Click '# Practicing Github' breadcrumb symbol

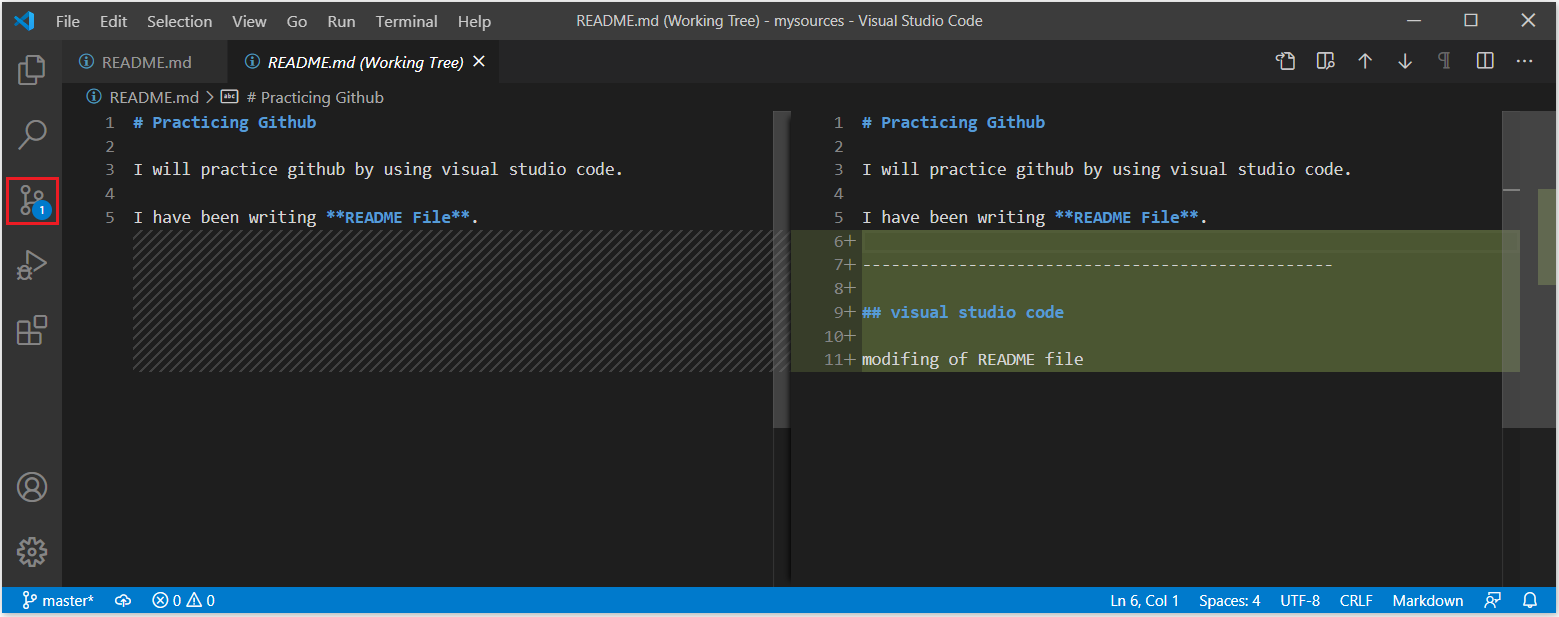pos(315,97)
